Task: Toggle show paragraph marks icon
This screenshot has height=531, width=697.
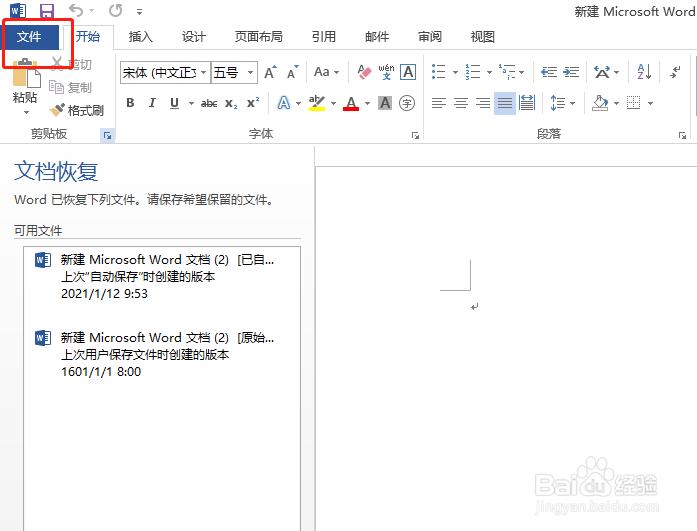Action: tap(676, 72)
